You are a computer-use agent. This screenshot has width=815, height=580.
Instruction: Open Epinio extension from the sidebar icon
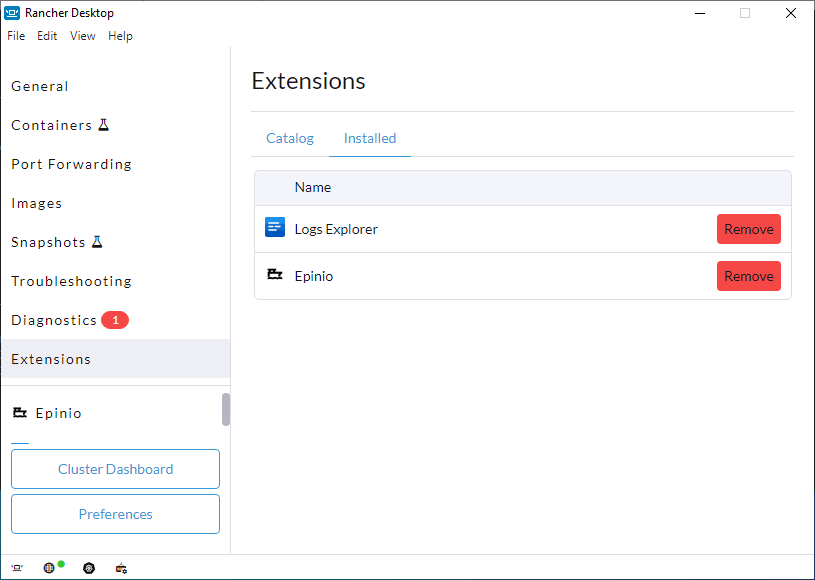click(20, 413)
